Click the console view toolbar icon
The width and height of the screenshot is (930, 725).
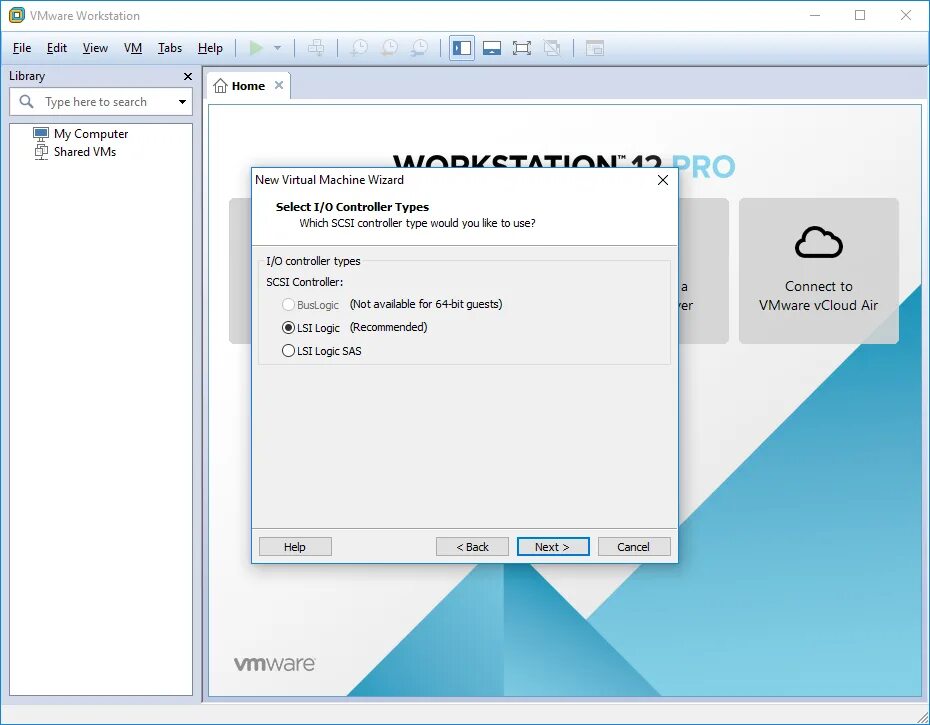[594, 48]
